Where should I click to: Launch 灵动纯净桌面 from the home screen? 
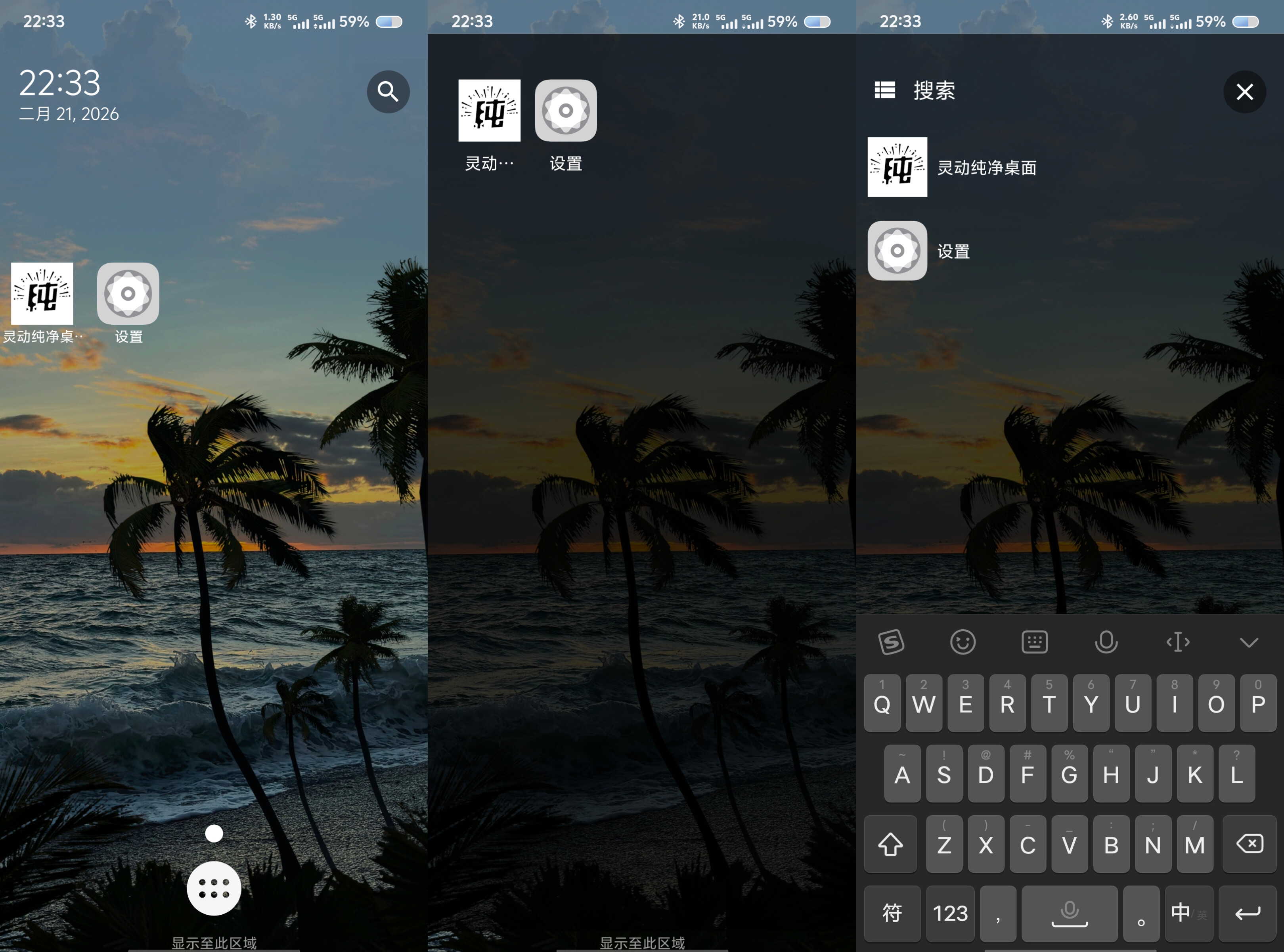pos(42,294)
